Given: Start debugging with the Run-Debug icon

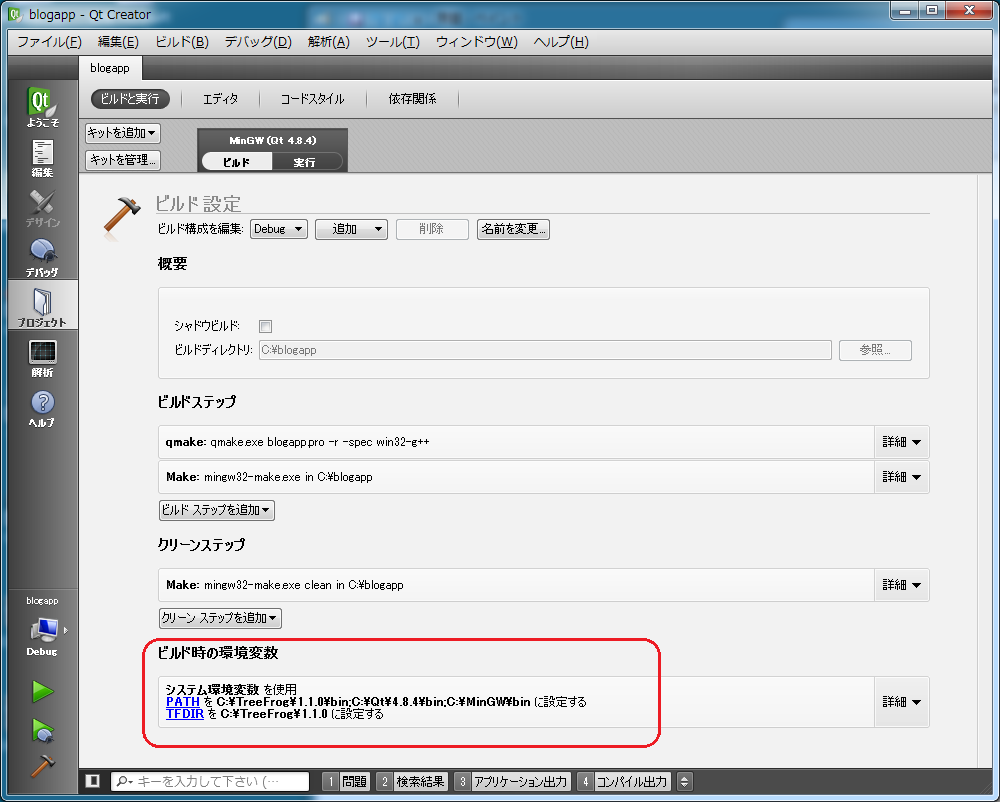Looking at the screenshot, I should pyautogui.click(x=42, y=730).
